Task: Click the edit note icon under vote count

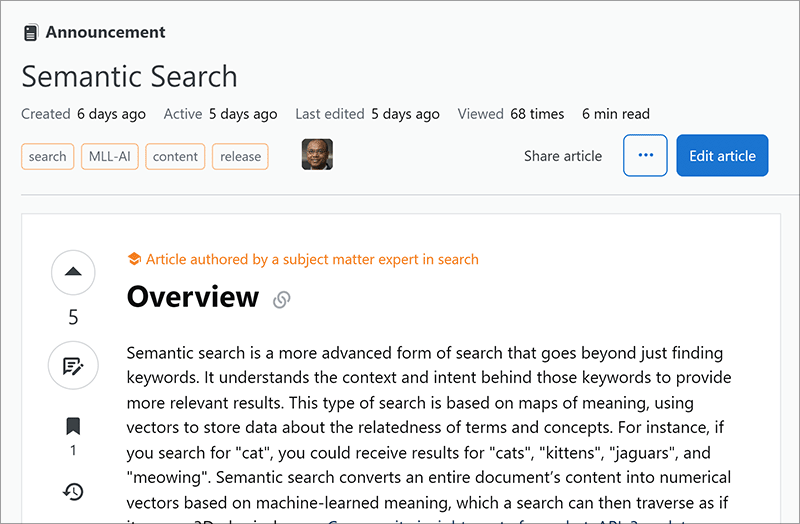Action: [x=73, y=365]
